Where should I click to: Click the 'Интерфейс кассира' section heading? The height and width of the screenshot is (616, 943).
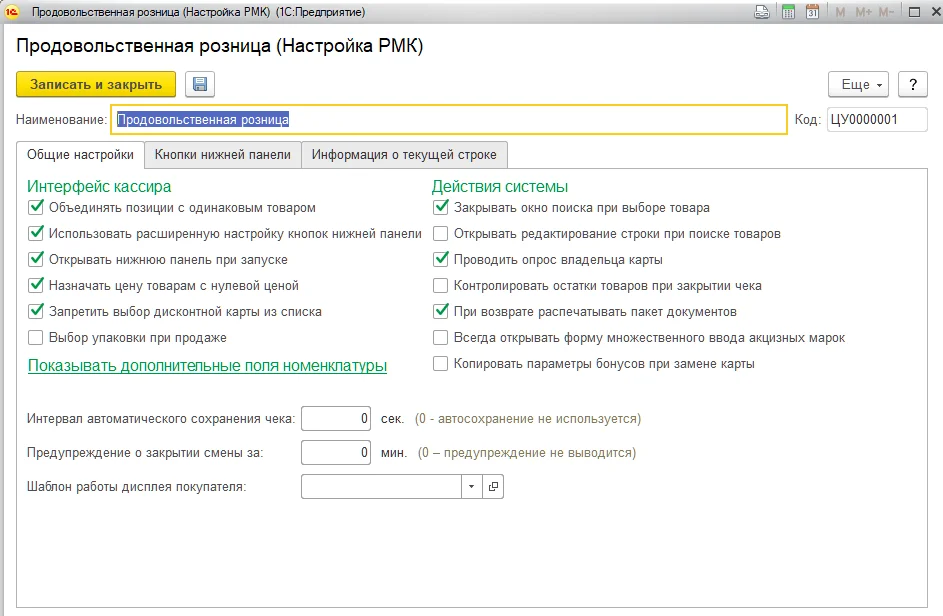(99, 186)
